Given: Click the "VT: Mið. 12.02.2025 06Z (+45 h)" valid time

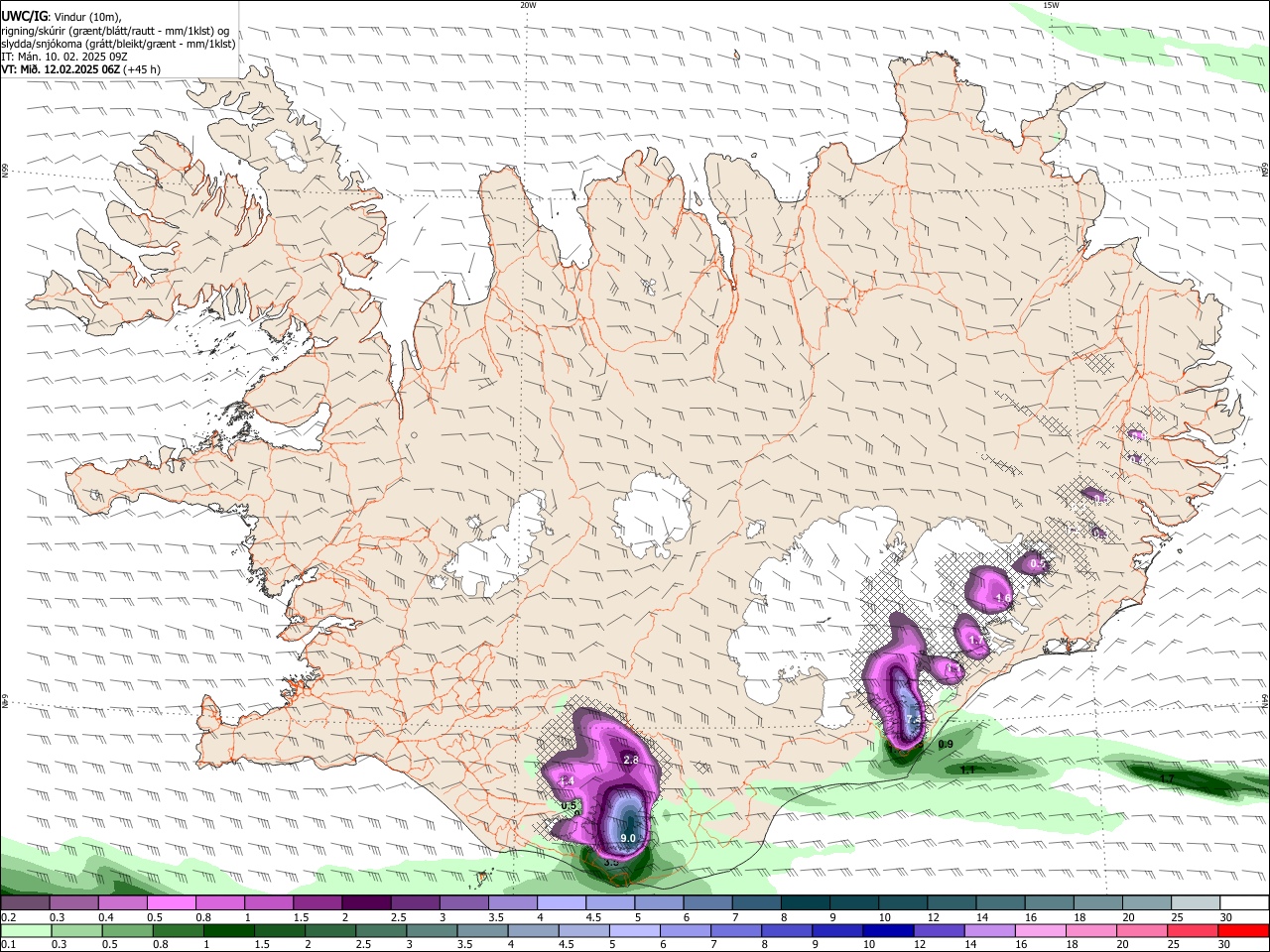Looking at the screenshot, I should (81, 69).
